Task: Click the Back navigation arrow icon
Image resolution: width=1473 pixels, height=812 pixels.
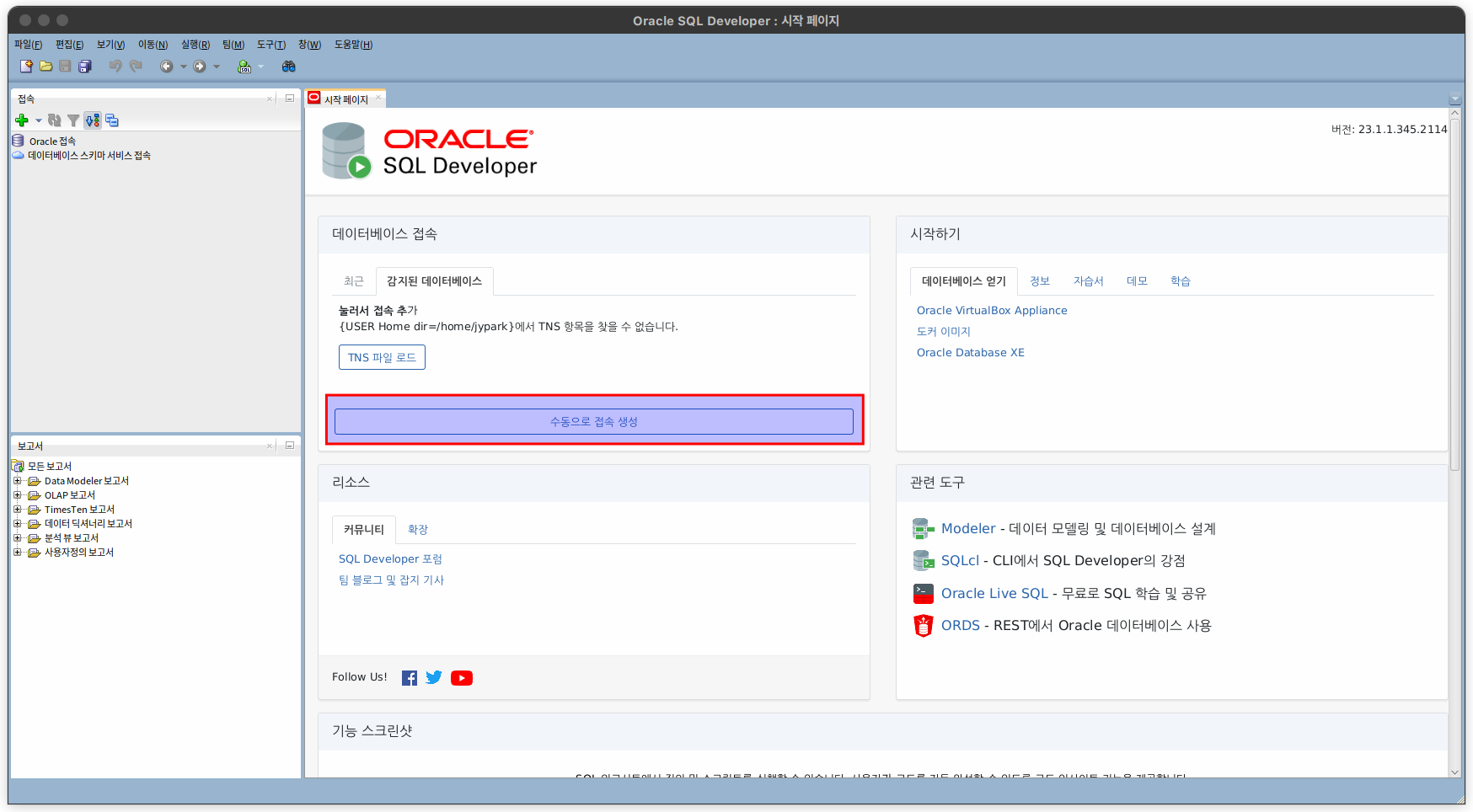Action: pos(167,67)
